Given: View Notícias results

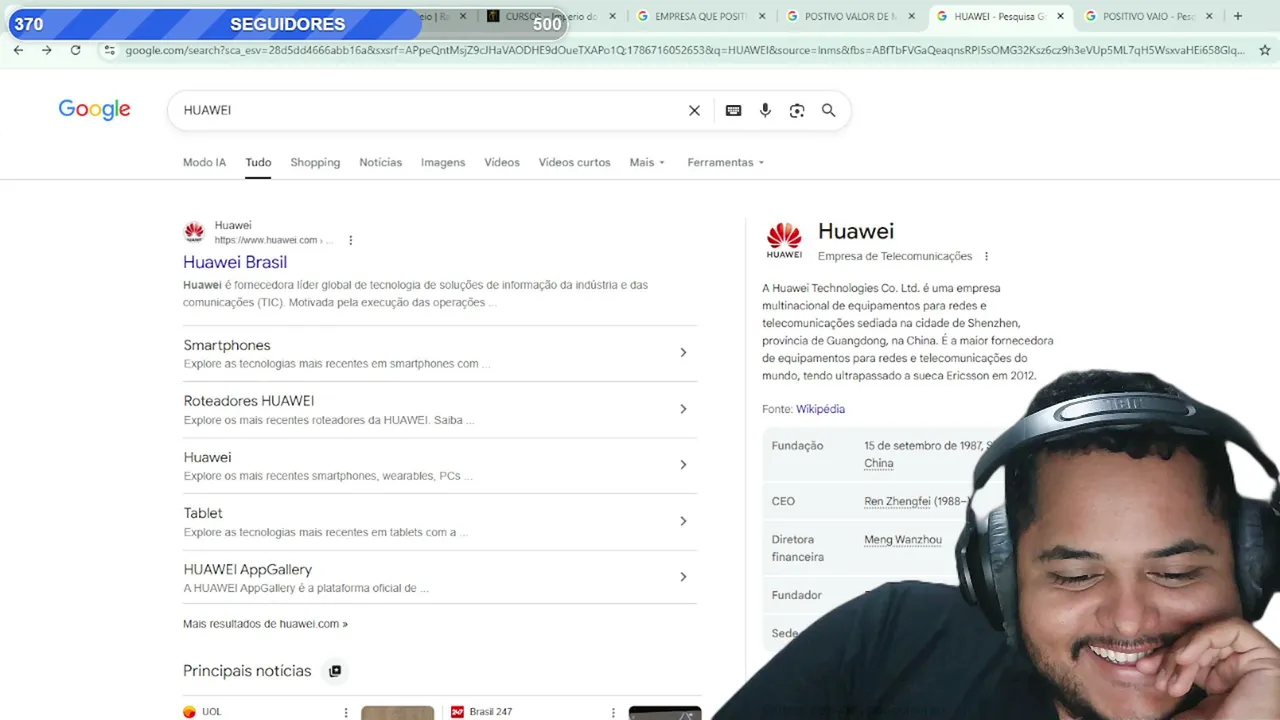Looking at the screenshot, I should [x=380, y=162].
